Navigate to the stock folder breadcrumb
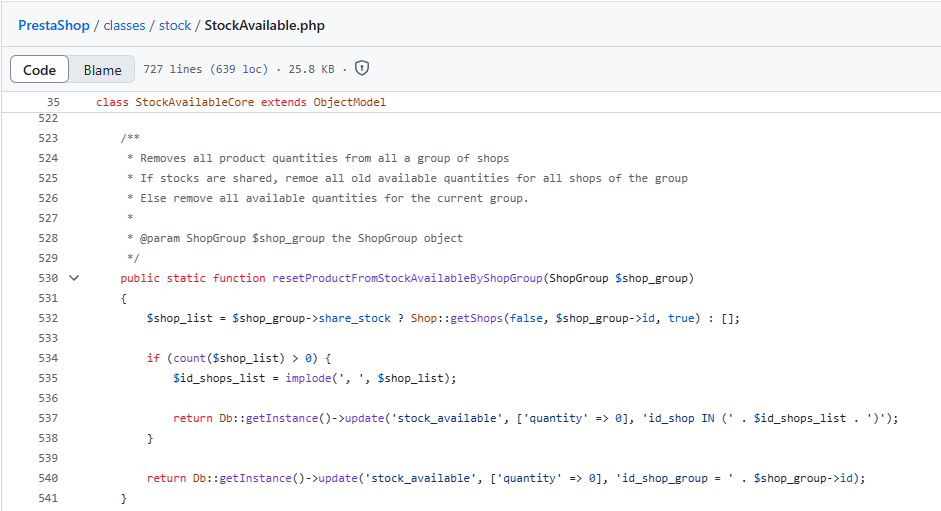The height and width of the screenshot is (511, 941). 175,25
